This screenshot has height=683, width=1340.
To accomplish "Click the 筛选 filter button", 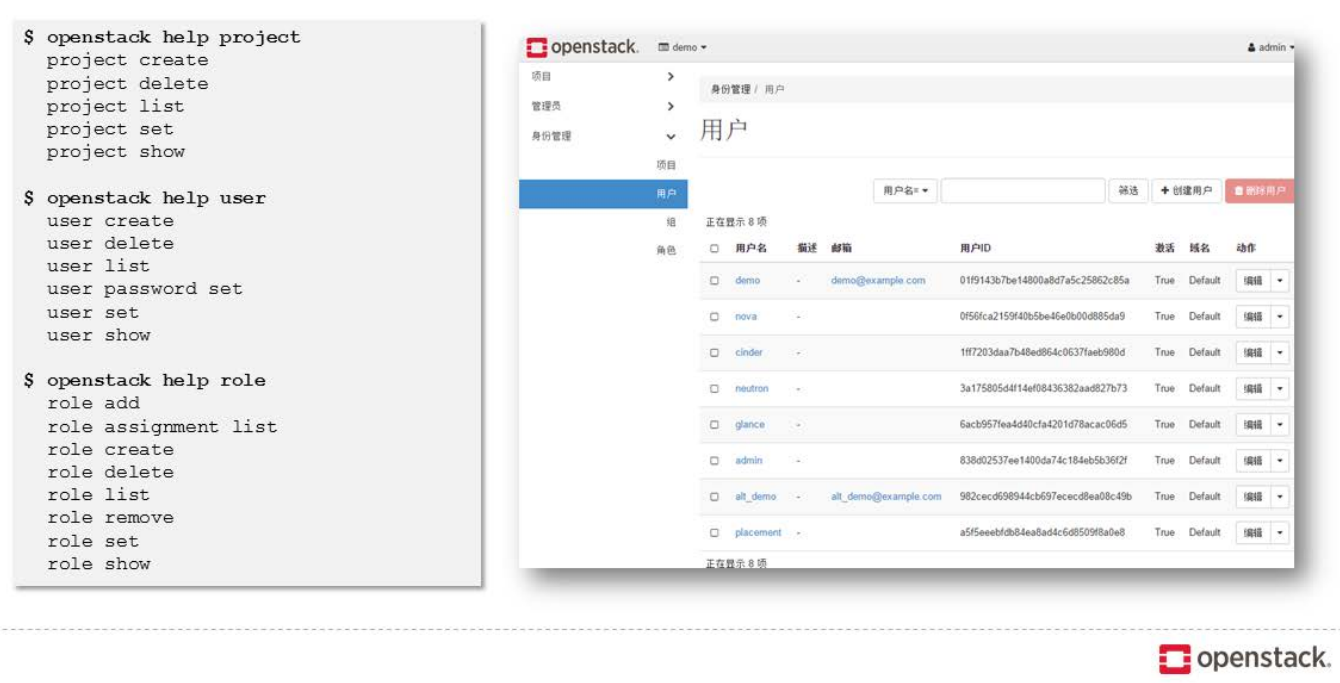I will point(1128,191).
